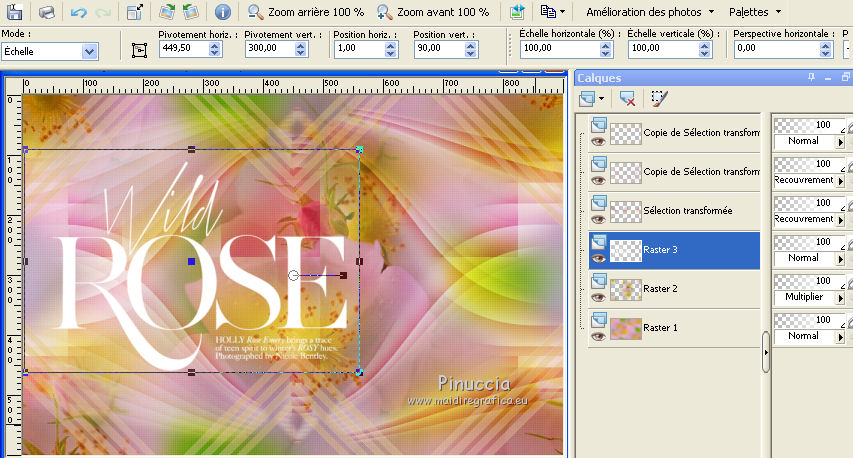Select the Raster 2 layer name
Viewport: 853px width, 458px height.
[660, 289]
